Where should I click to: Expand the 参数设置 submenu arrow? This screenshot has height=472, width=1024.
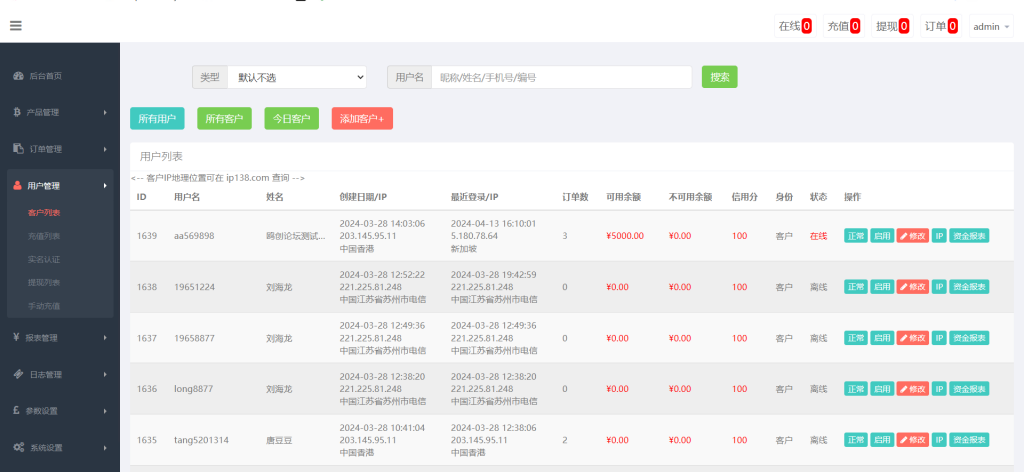[x=105, y=411]
